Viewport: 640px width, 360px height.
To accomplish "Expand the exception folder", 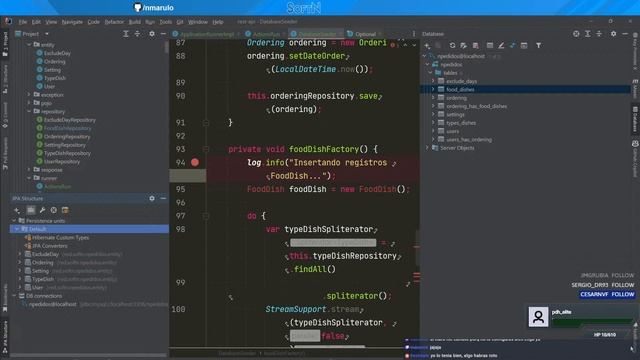I will 29,95.
